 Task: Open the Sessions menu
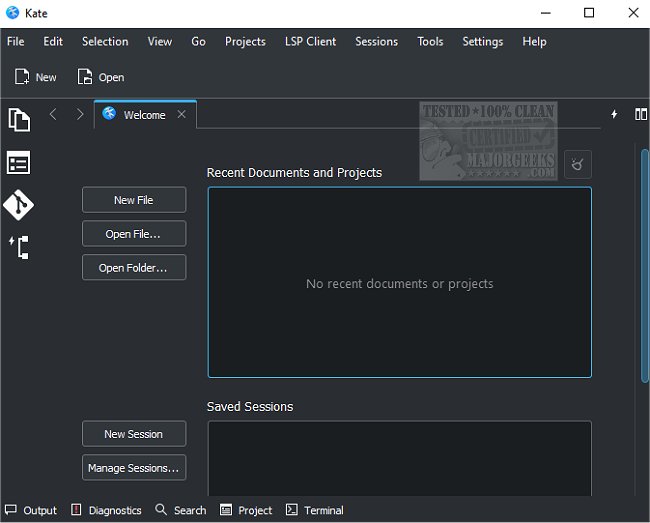click(376, 41)
